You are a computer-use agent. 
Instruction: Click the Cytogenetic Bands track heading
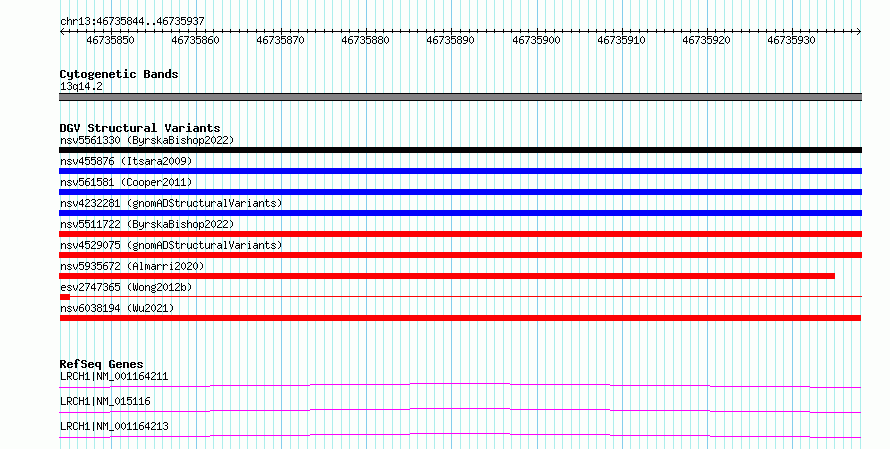119,74
